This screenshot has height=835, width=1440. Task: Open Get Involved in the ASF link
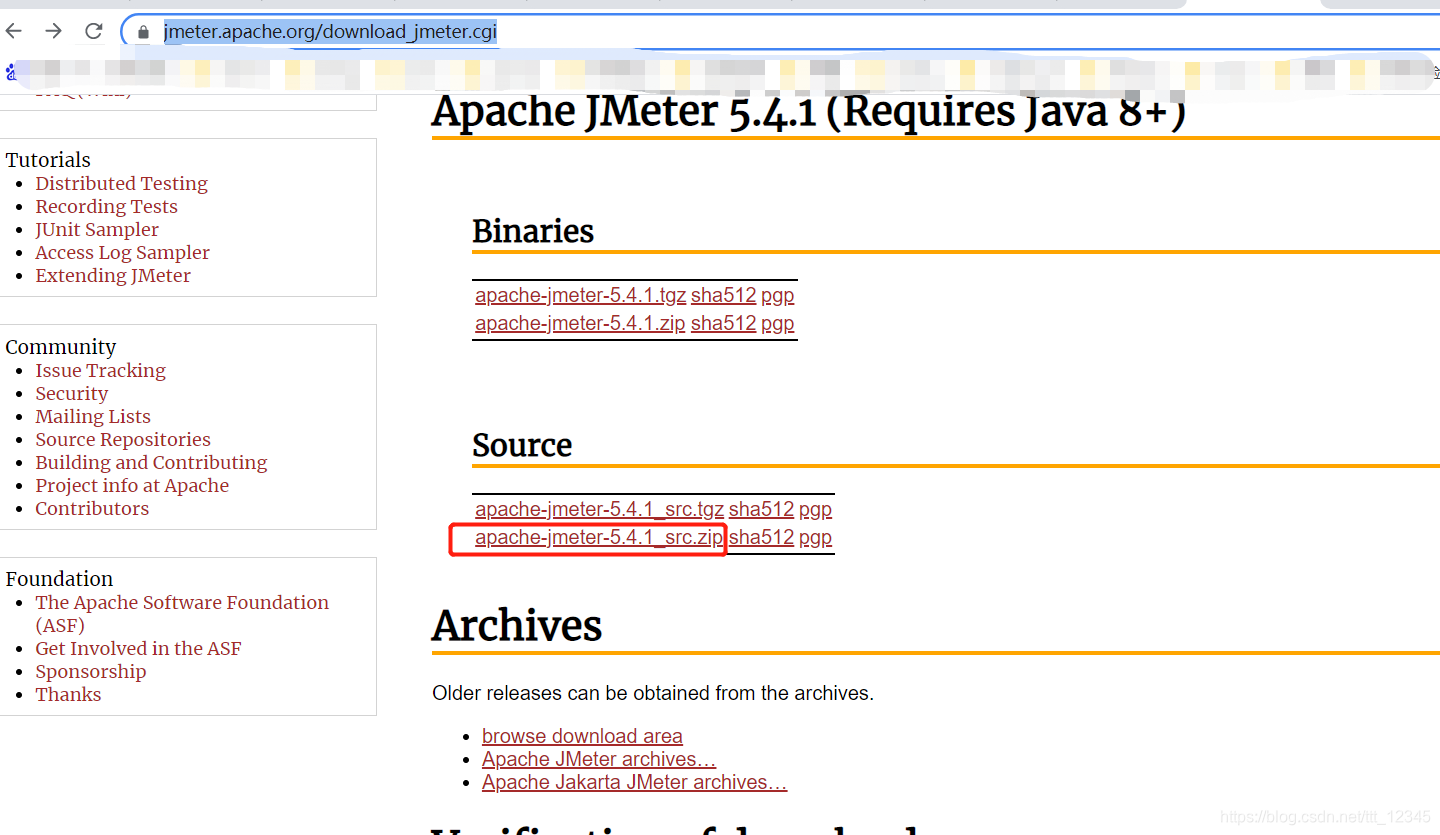(x=138, y=648)
